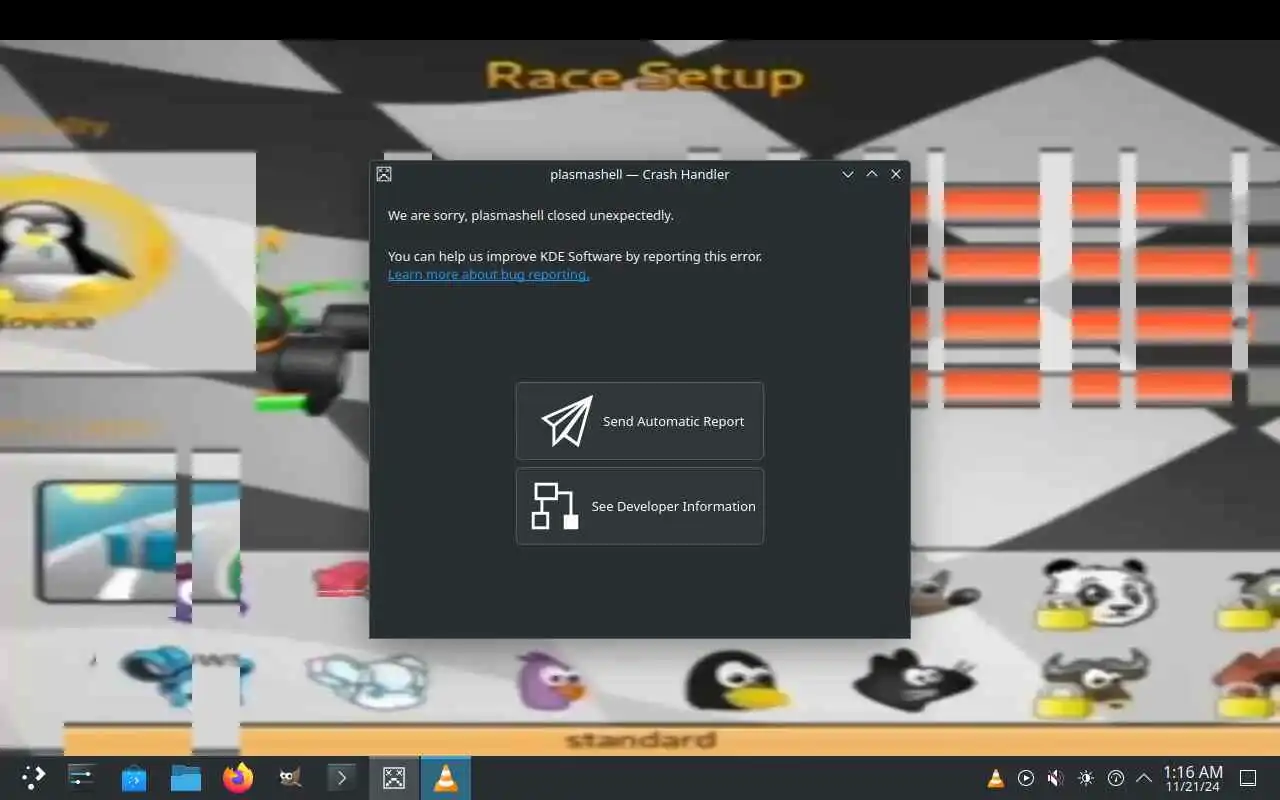This screenshot has width=1280, height=800.
Task: Open Dolphin file manager from taskbar
Action: pyautogui.click(x=186, y=778)
